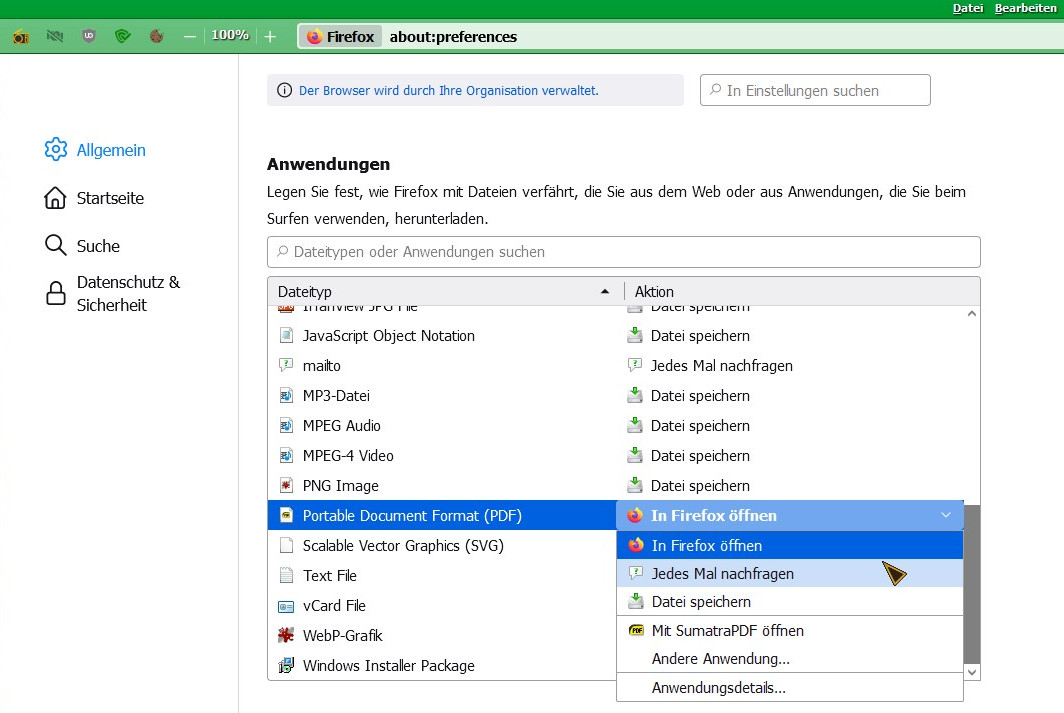1064x713 pixels.
Task: Zoom in with the plus button
Action: (270, 37)
